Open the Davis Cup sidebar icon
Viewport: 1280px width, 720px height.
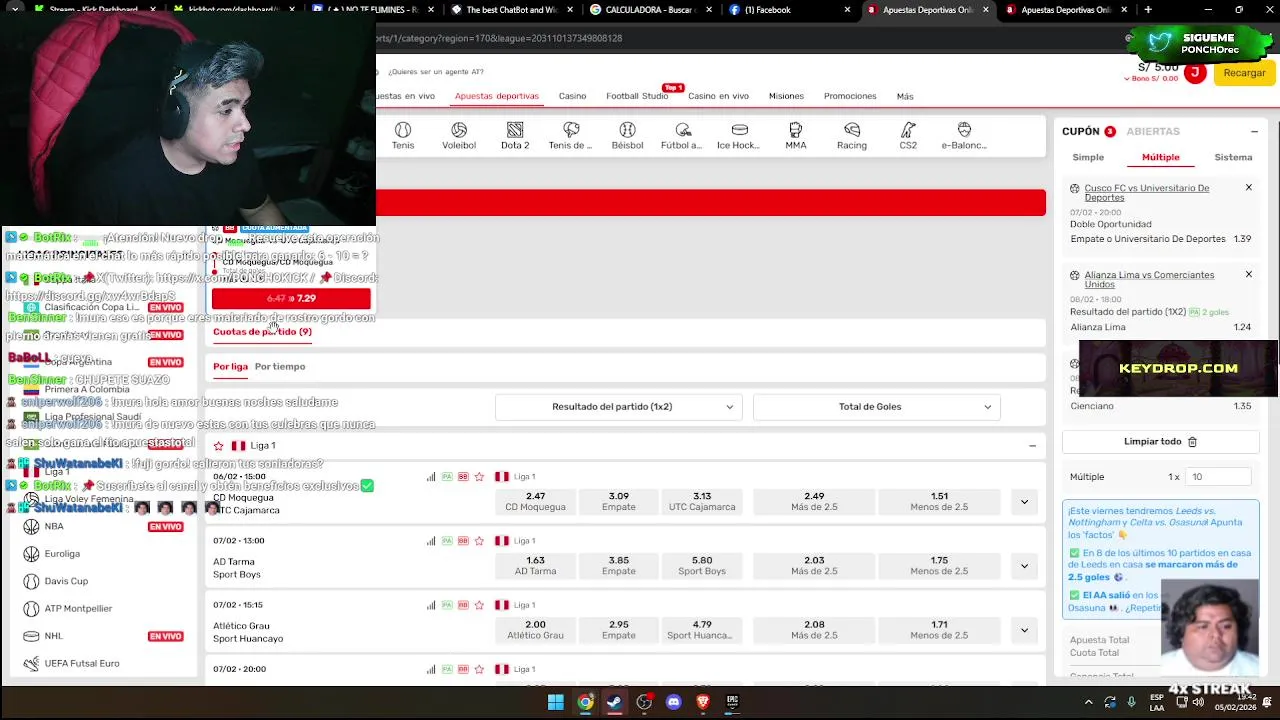tap(31, 581)
